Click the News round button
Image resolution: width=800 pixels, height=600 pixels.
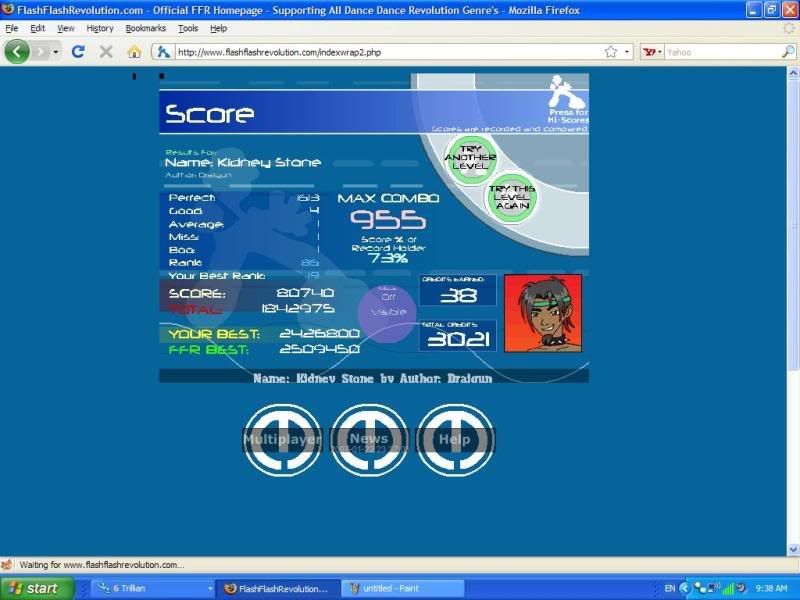click(x=369, y=439)
